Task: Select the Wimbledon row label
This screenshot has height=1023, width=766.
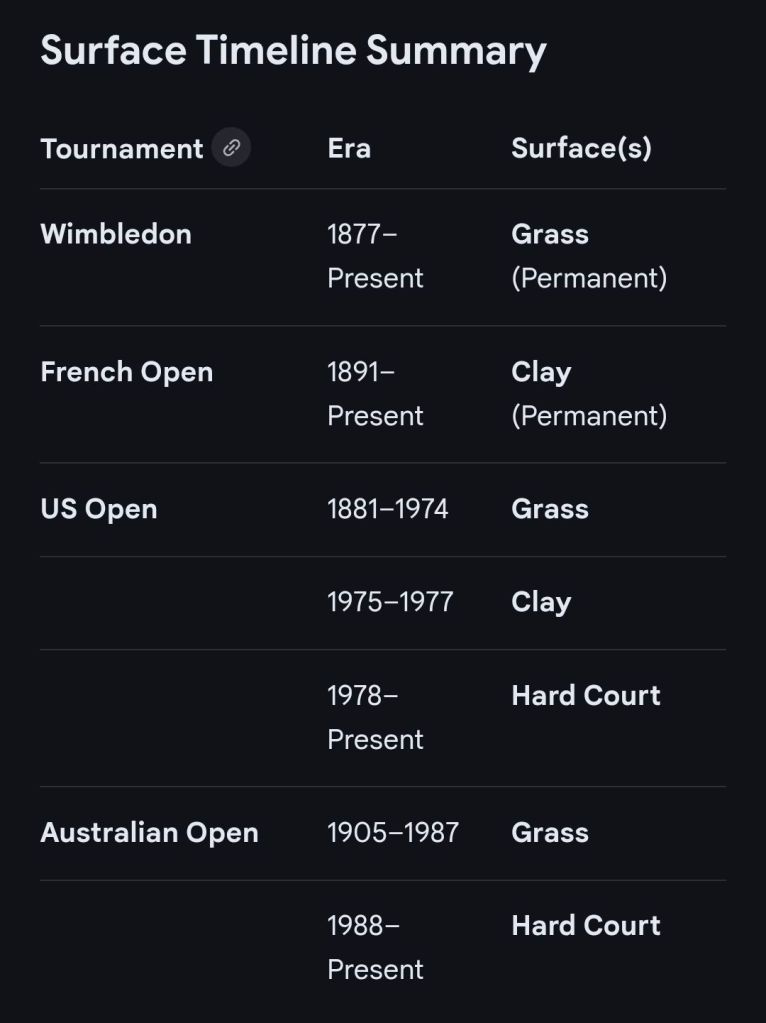Action: (116, 234)
